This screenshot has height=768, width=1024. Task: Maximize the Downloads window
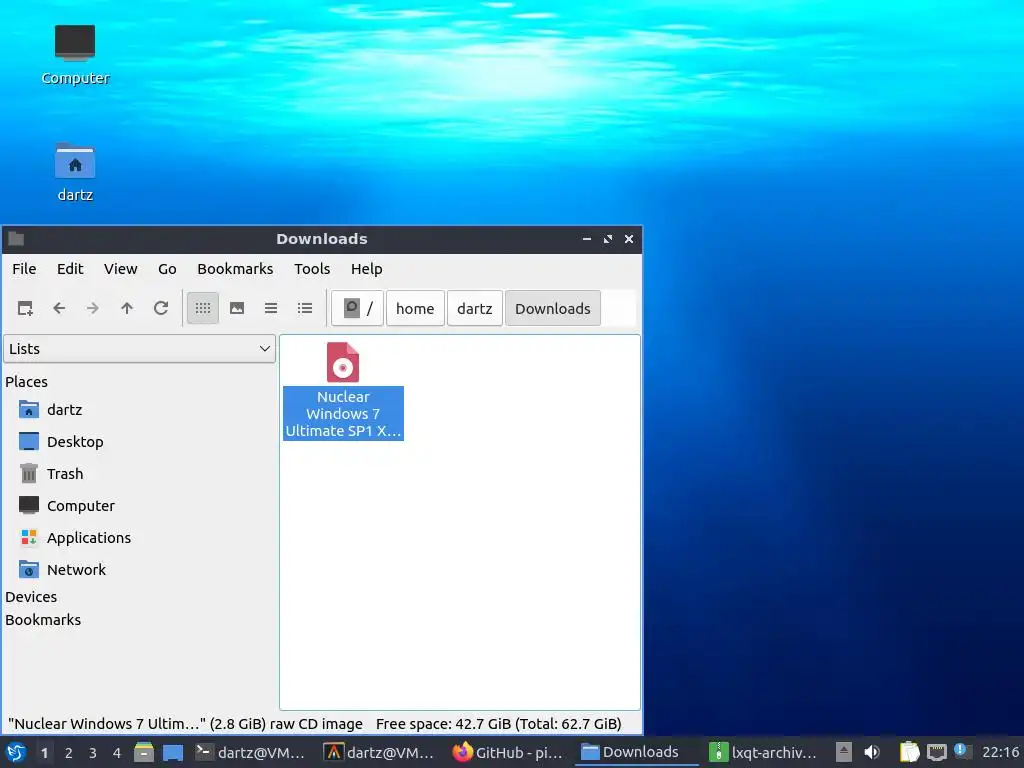pyautogui.click(x=608, y=239)
